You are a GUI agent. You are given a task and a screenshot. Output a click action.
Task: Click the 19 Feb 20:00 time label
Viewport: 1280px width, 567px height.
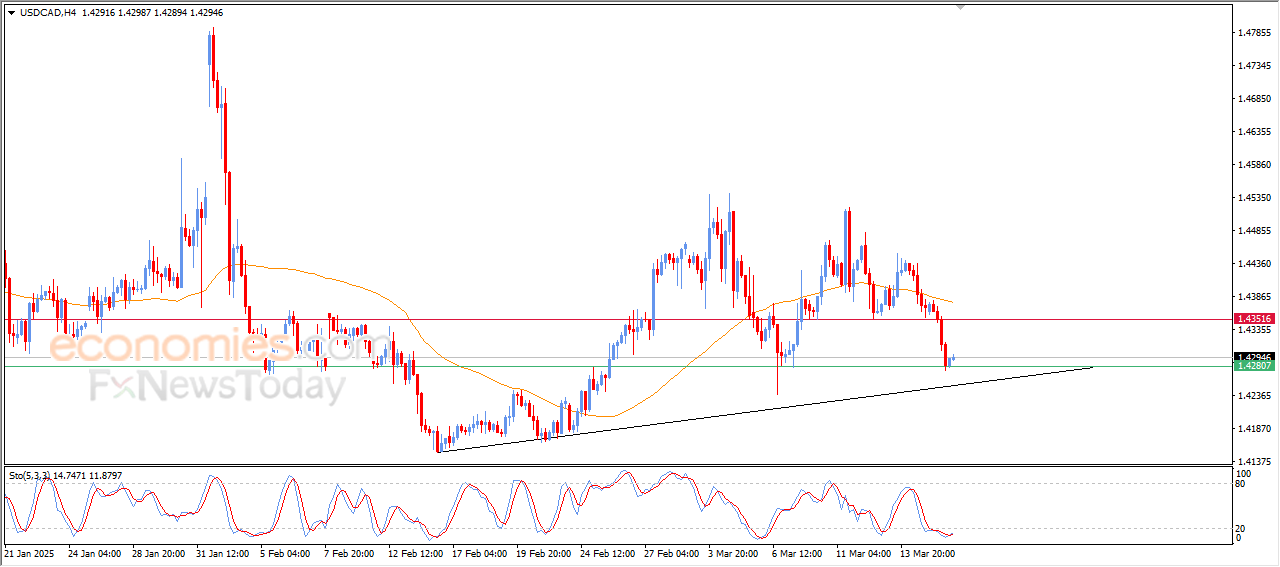543,553
